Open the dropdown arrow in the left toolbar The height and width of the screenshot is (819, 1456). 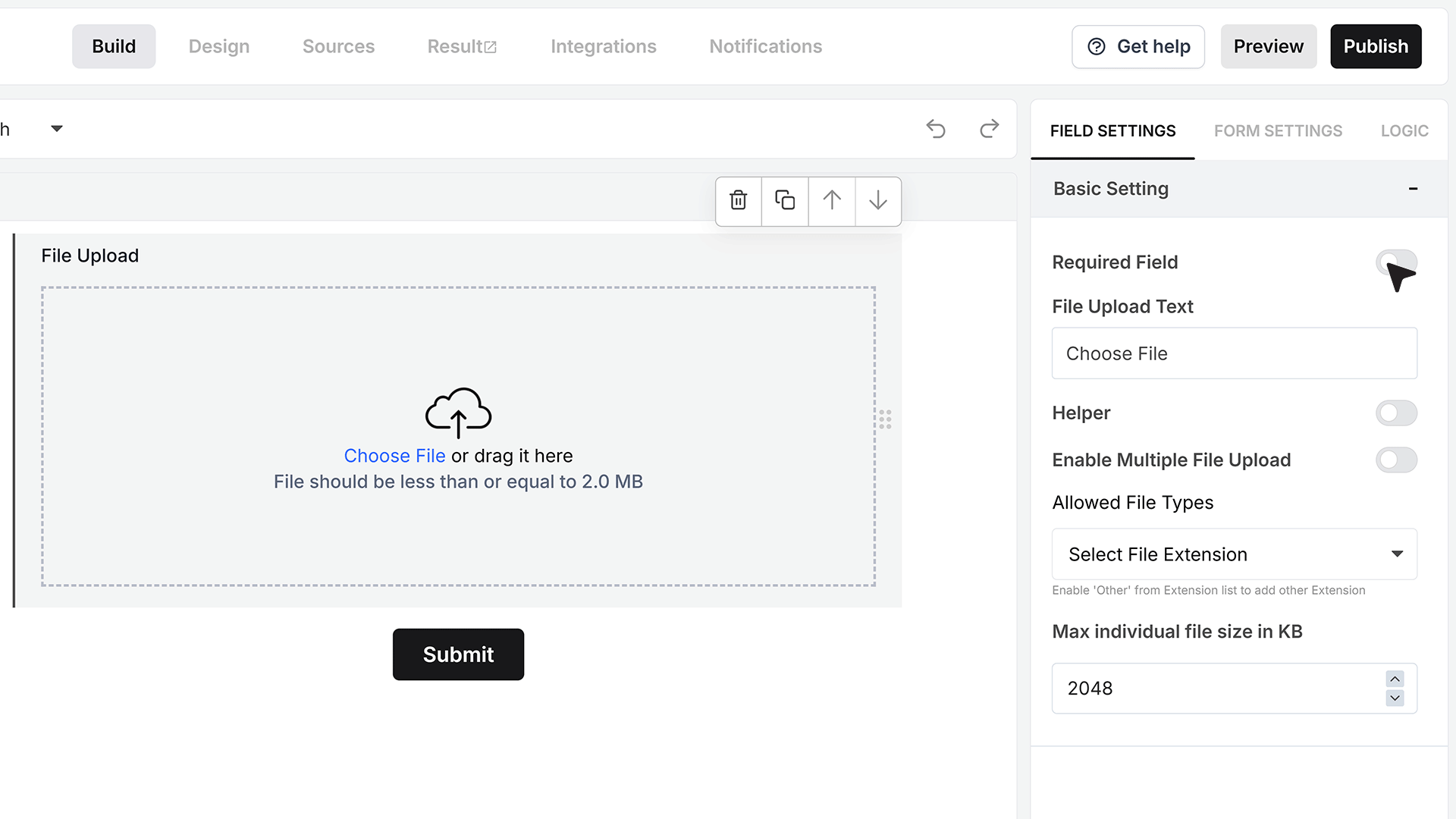click(x=57, y=129)
